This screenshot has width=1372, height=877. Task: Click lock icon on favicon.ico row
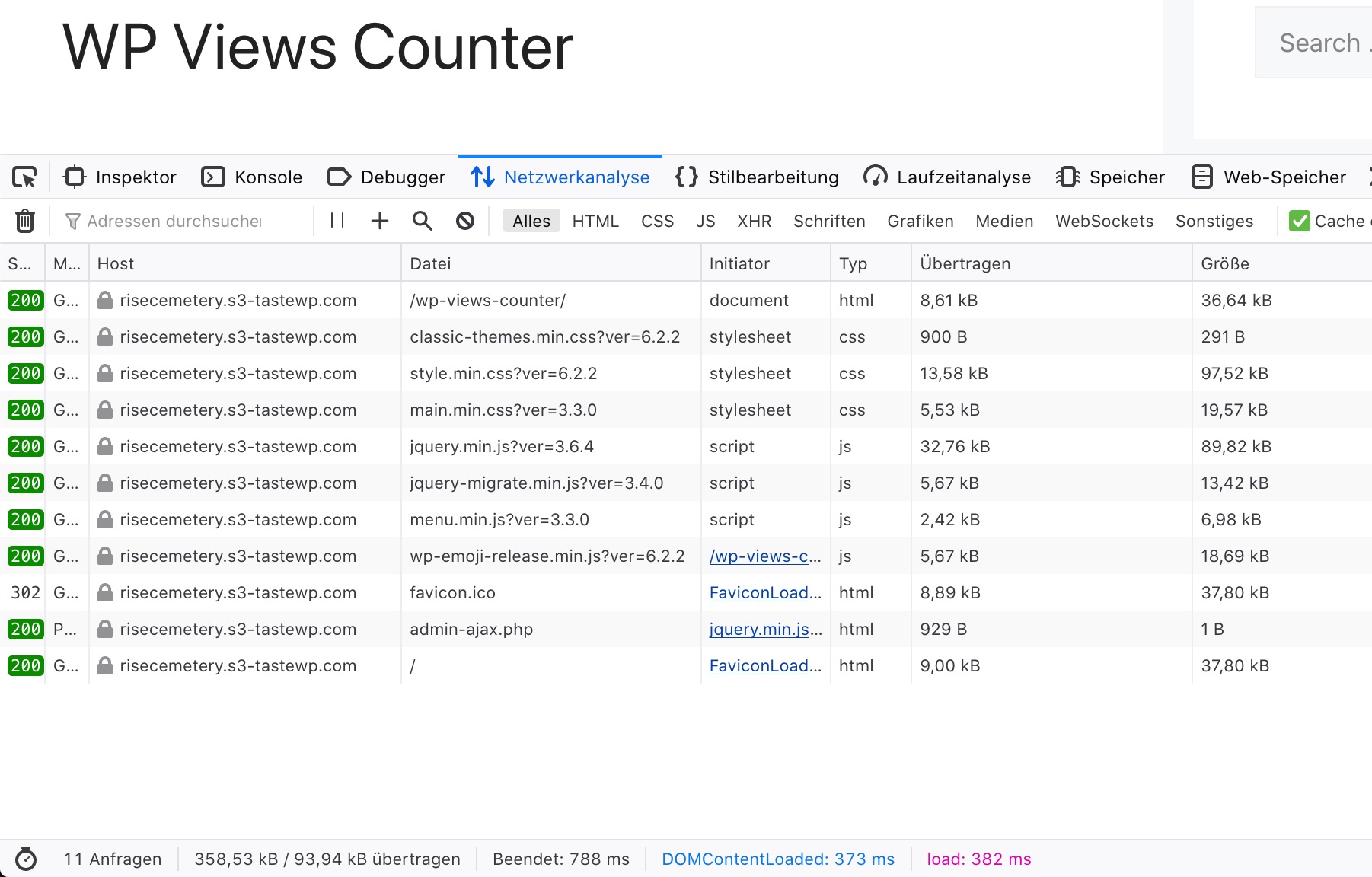click(105, 592)
